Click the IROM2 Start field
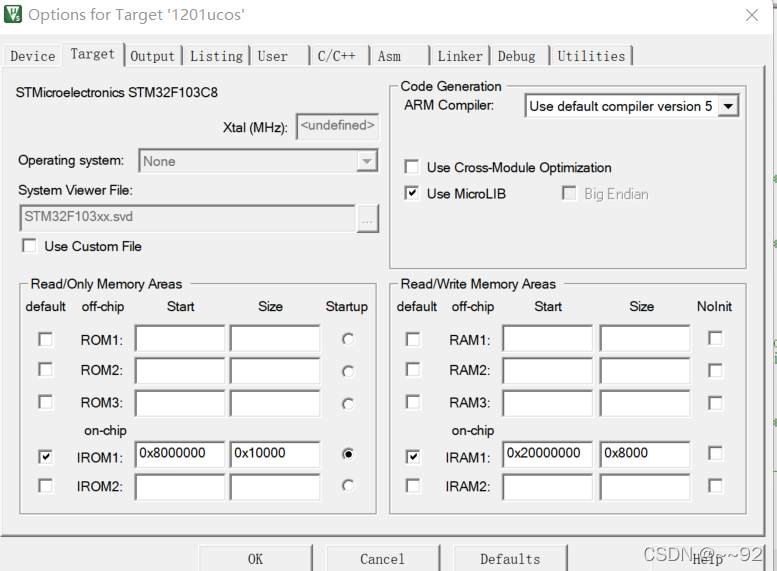 tap(180, 487)
